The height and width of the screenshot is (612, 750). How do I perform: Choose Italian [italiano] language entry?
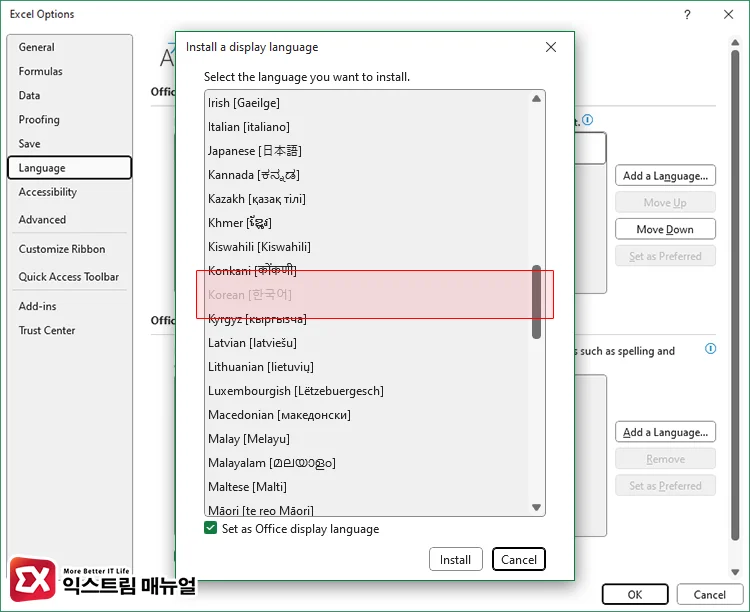[248, 127]
